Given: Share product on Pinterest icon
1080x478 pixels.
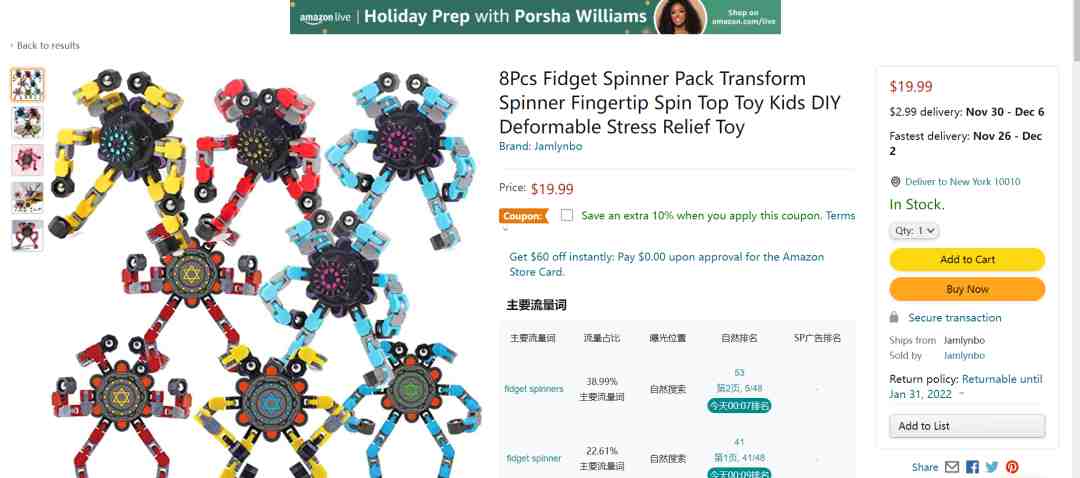Looking at the screenshot, I should pos(1012,467).
